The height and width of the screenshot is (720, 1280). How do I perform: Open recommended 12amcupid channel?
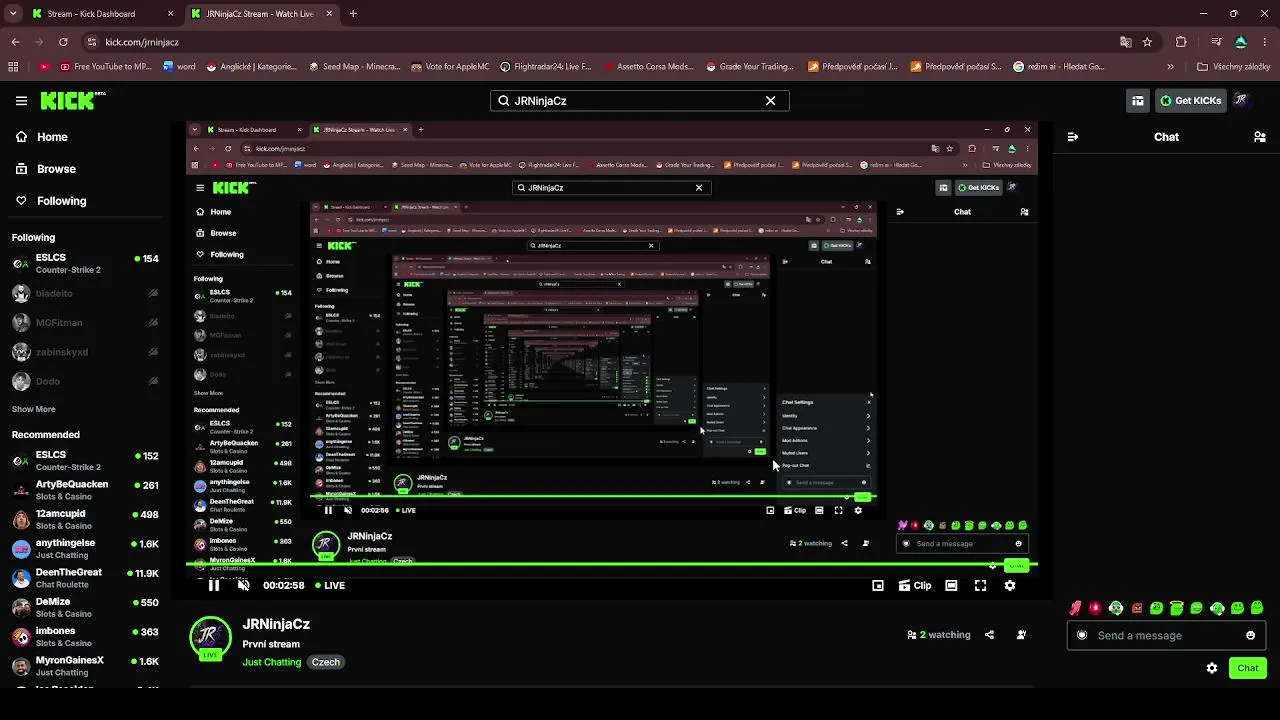pos(85,520)
